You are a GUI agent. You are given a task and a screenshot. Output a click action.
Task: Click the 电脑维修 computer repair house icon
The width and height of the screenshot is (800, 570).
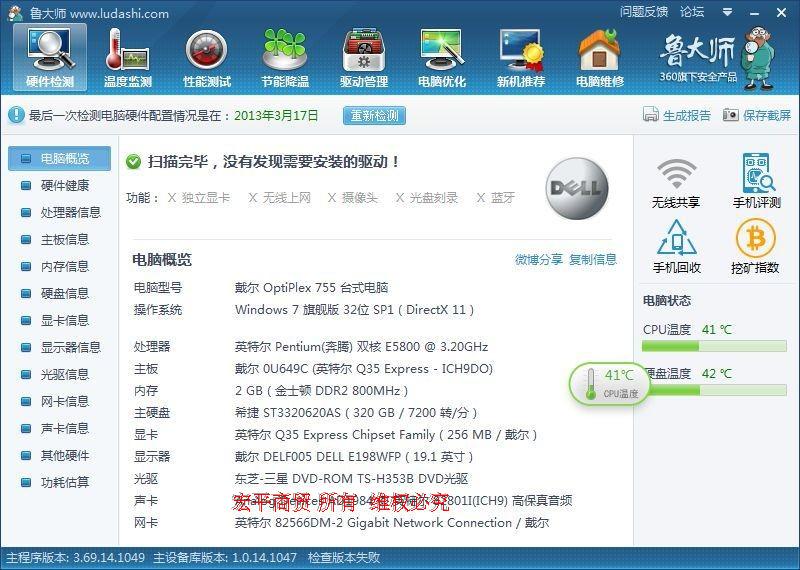pos(599,52)
